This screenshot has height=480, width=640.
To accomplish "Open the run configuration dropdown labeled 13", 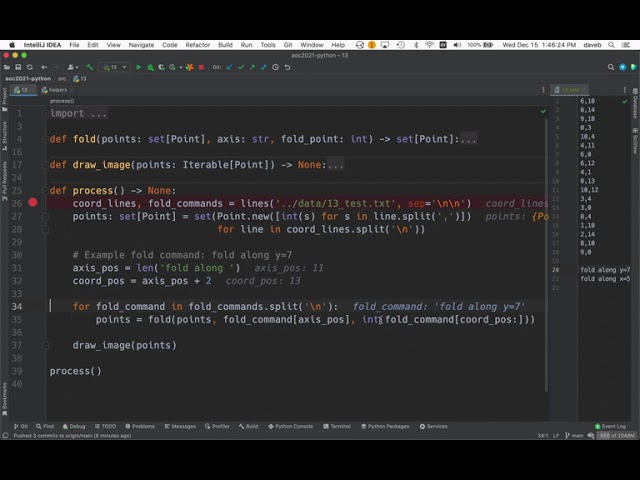I will tap(114, 67).
